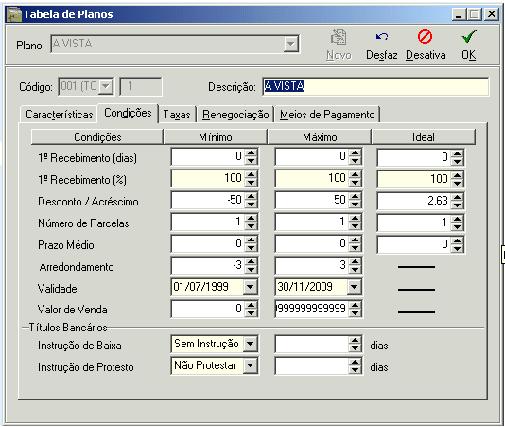Open the Taxas tab
Screen dimensions: 505x427
point(177,114)
